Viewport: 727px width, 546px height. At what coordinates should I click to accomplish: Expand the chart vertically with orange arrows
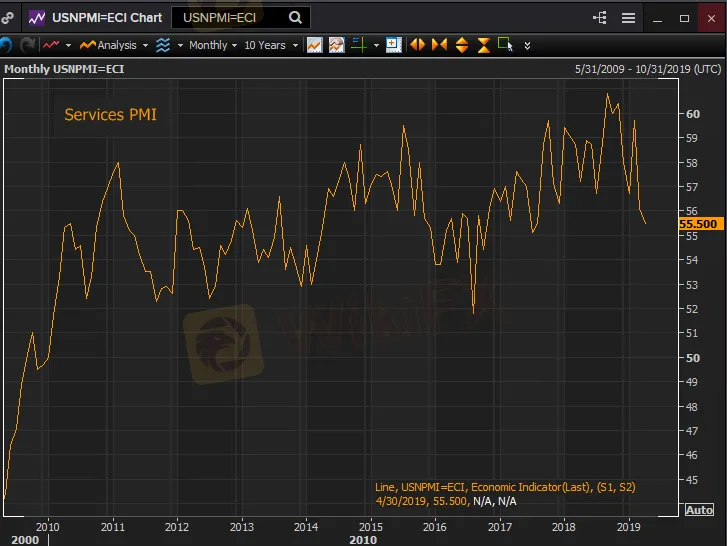coord(462,45)
